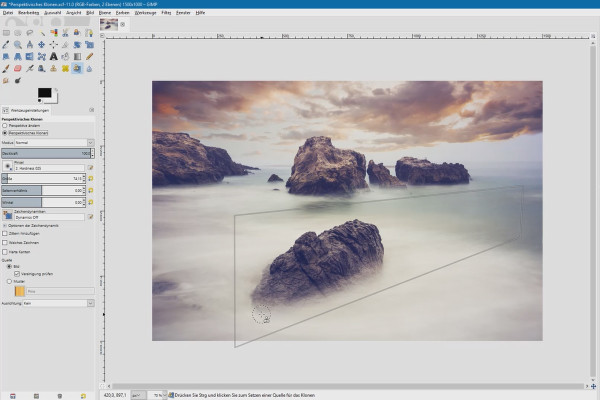Reset Größe to brush default size
Image resolution: width=600 pixels, height=400 pixels.
point(91,178)
